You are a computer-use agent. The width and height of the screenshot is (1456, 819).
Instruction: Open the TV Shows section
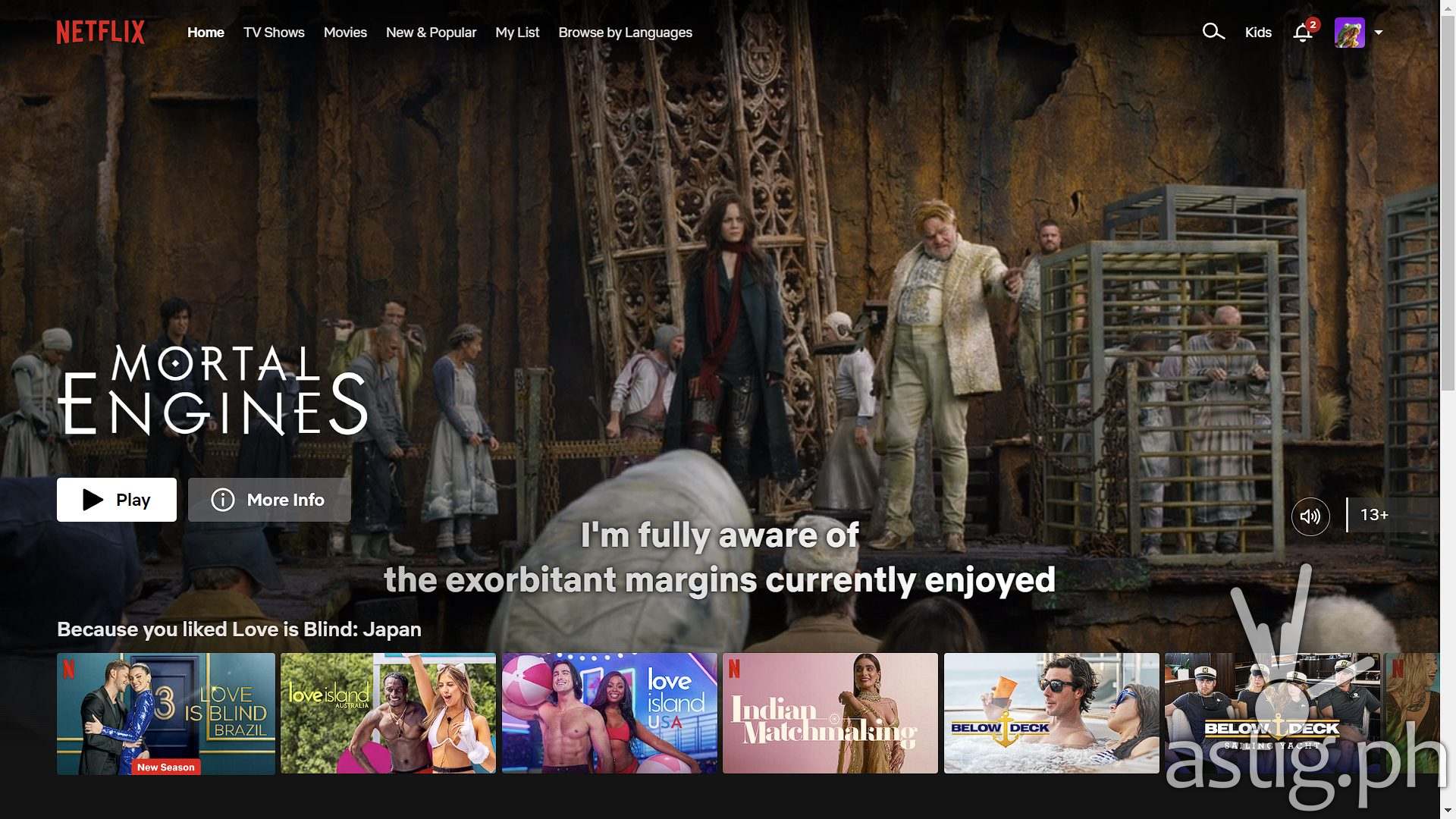274,33
